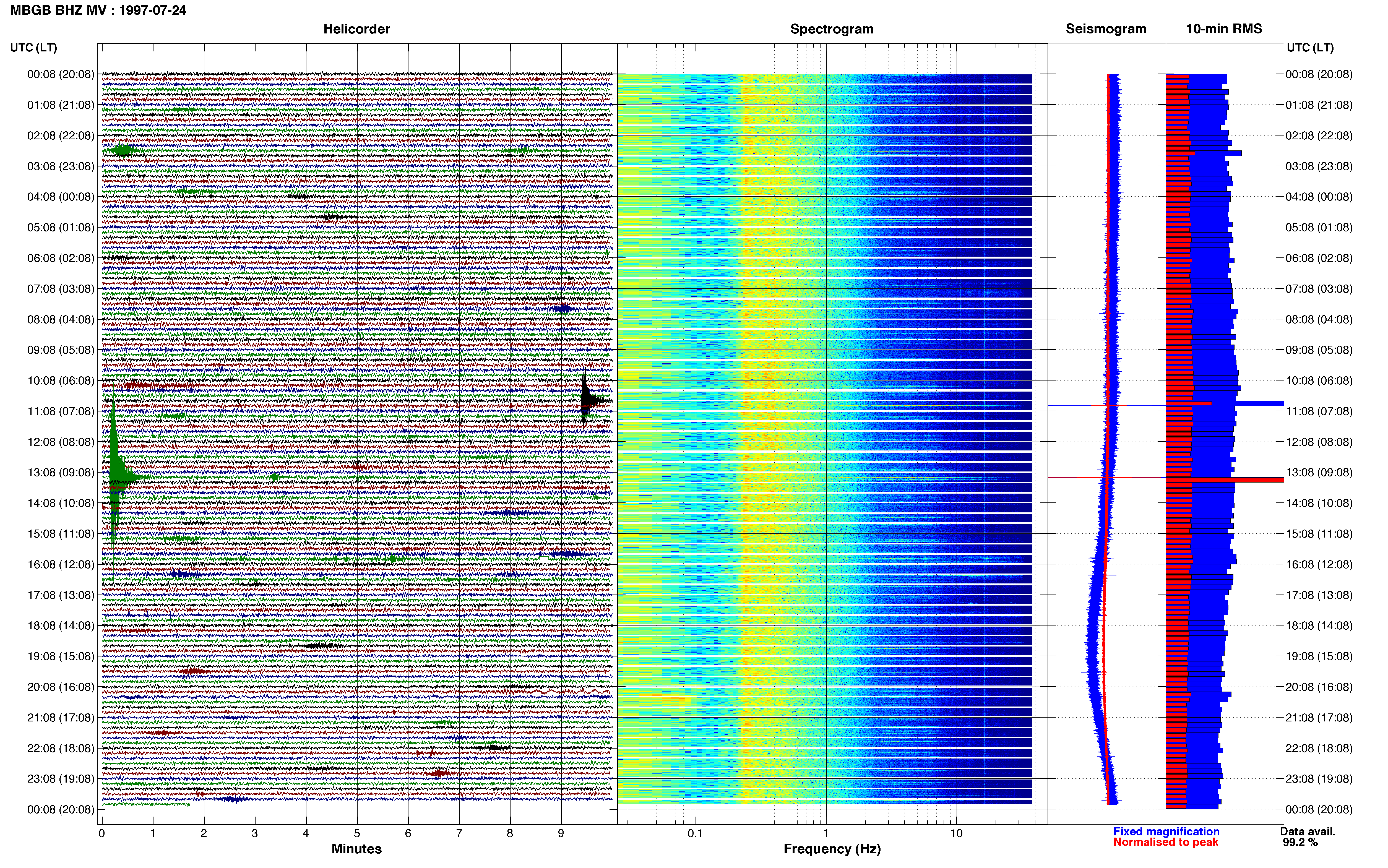Click left time label '19:08 (15:08)'
This screenshot has width=1388, height=868.
(60, 656)
